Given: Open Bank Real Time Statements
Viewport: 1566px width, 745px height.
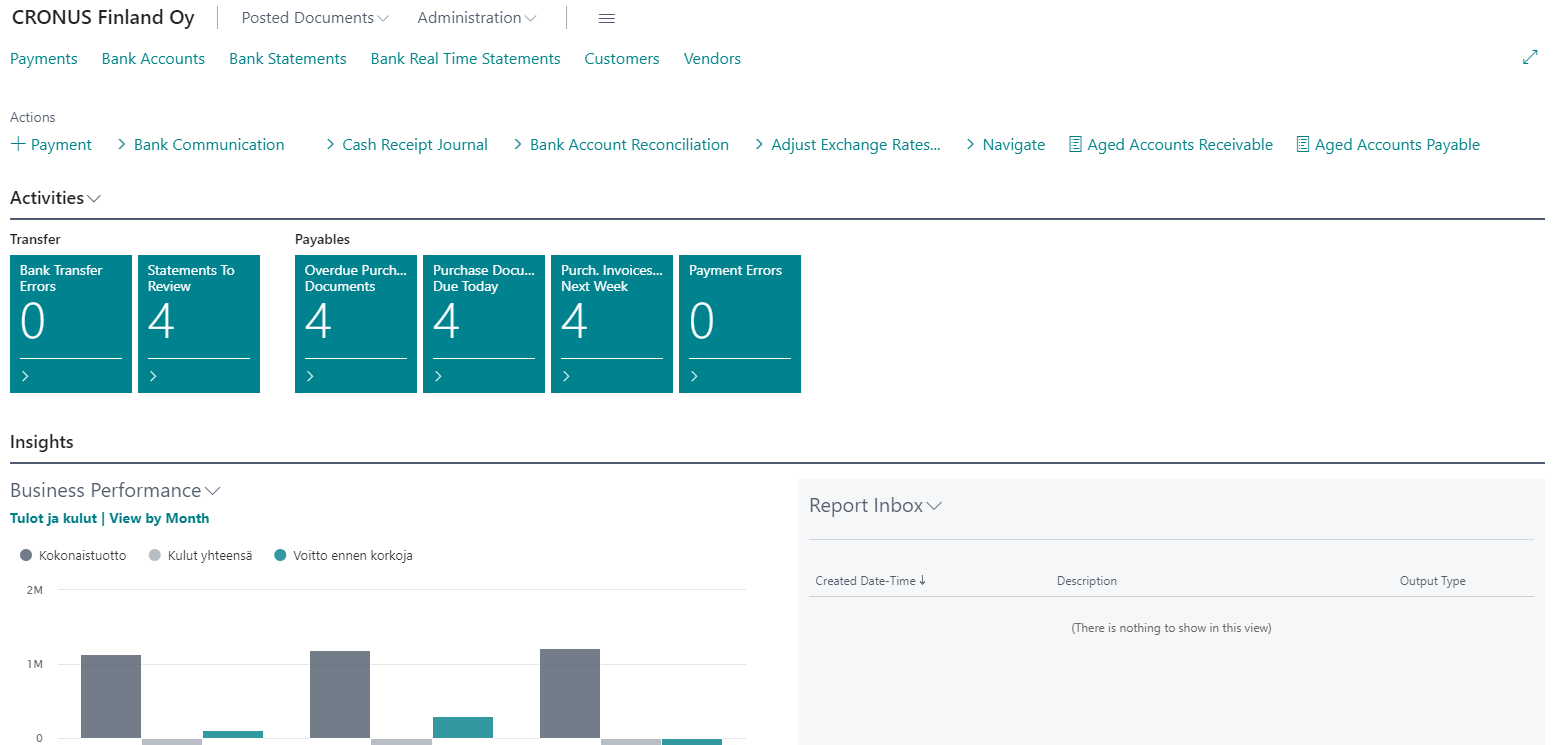Looking at the screenshot, I should (x=465, y=58).
